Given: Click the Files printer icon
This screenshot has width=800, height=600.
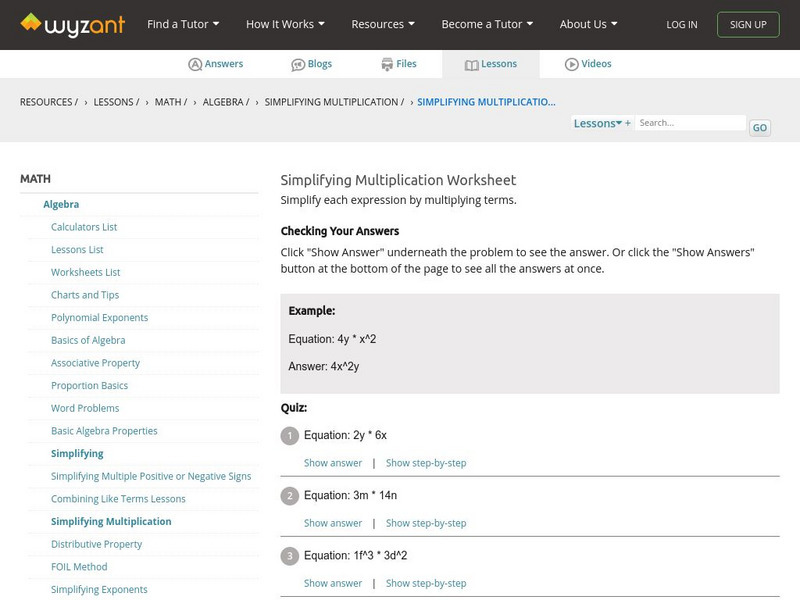Looking at the screenshot, I should click(387, 64).
